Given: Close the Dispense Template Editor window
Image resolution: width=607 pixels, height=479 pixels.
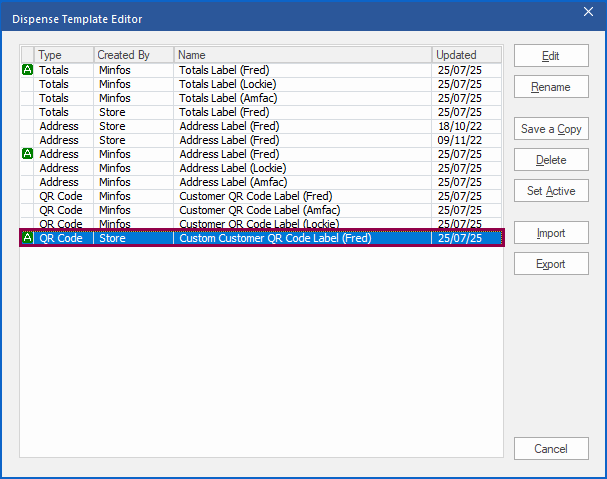Looking at the screenshot, I should tap(588, 12).
